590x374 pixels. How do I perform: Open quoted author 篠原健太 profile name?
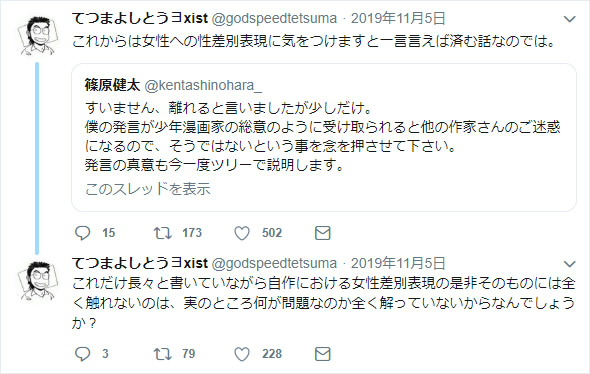[112, 85]
